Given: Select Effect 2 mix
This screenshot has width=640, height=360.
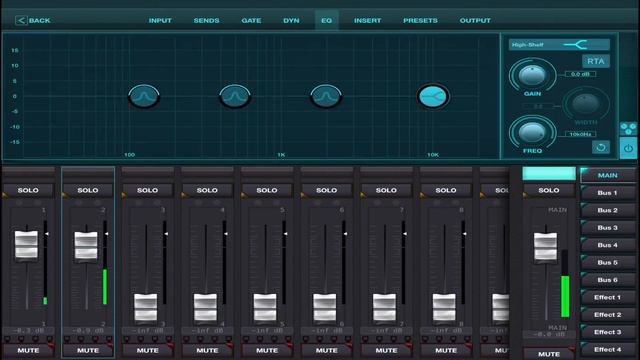Looking at the screenshot, I should (x=608, y=315).
